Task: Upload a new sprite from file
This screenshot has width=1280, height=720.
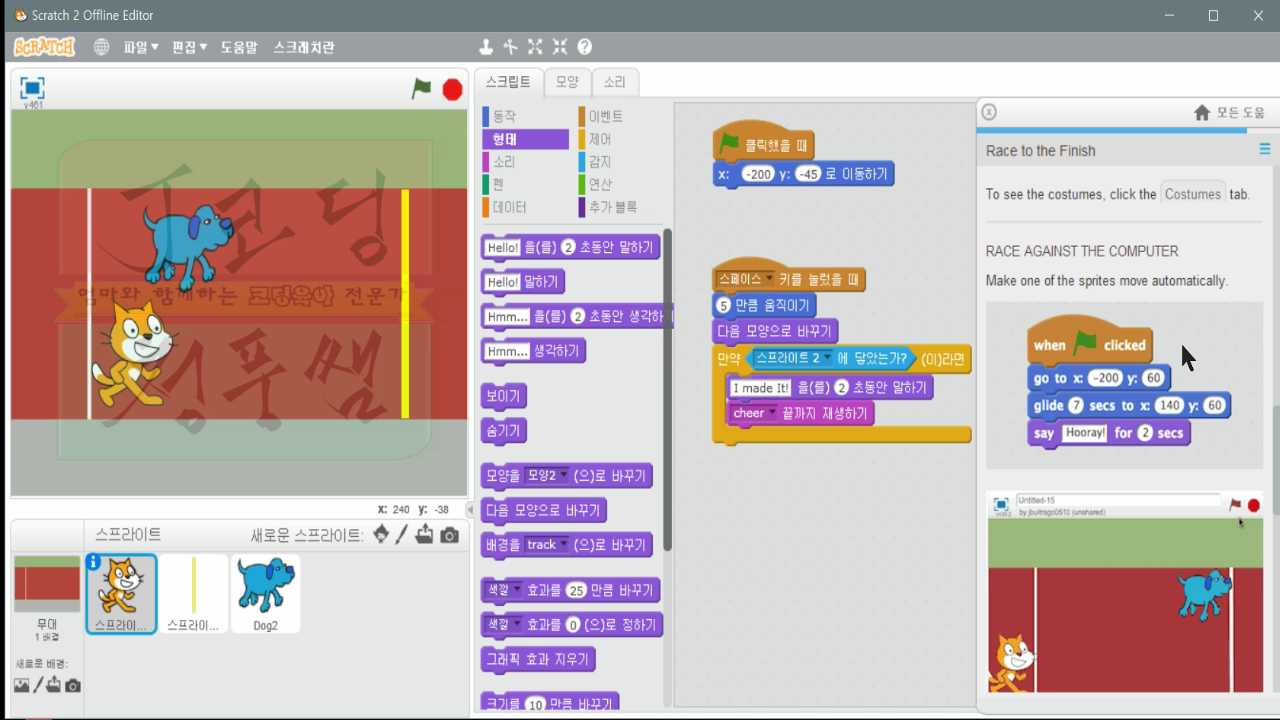Action: [x=425, y=535]
